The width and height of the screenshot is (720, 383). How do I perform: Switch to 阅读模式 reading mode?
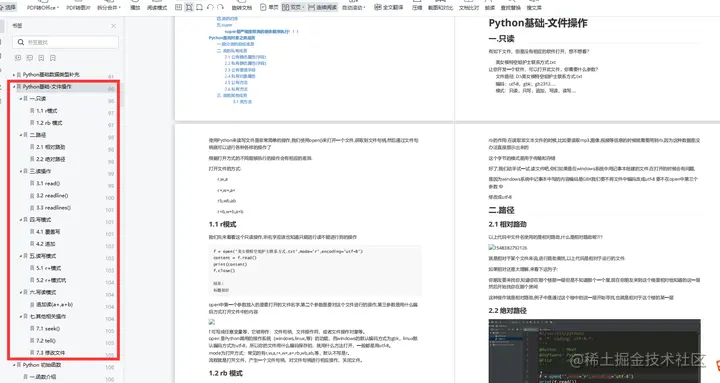pos(157,7)
